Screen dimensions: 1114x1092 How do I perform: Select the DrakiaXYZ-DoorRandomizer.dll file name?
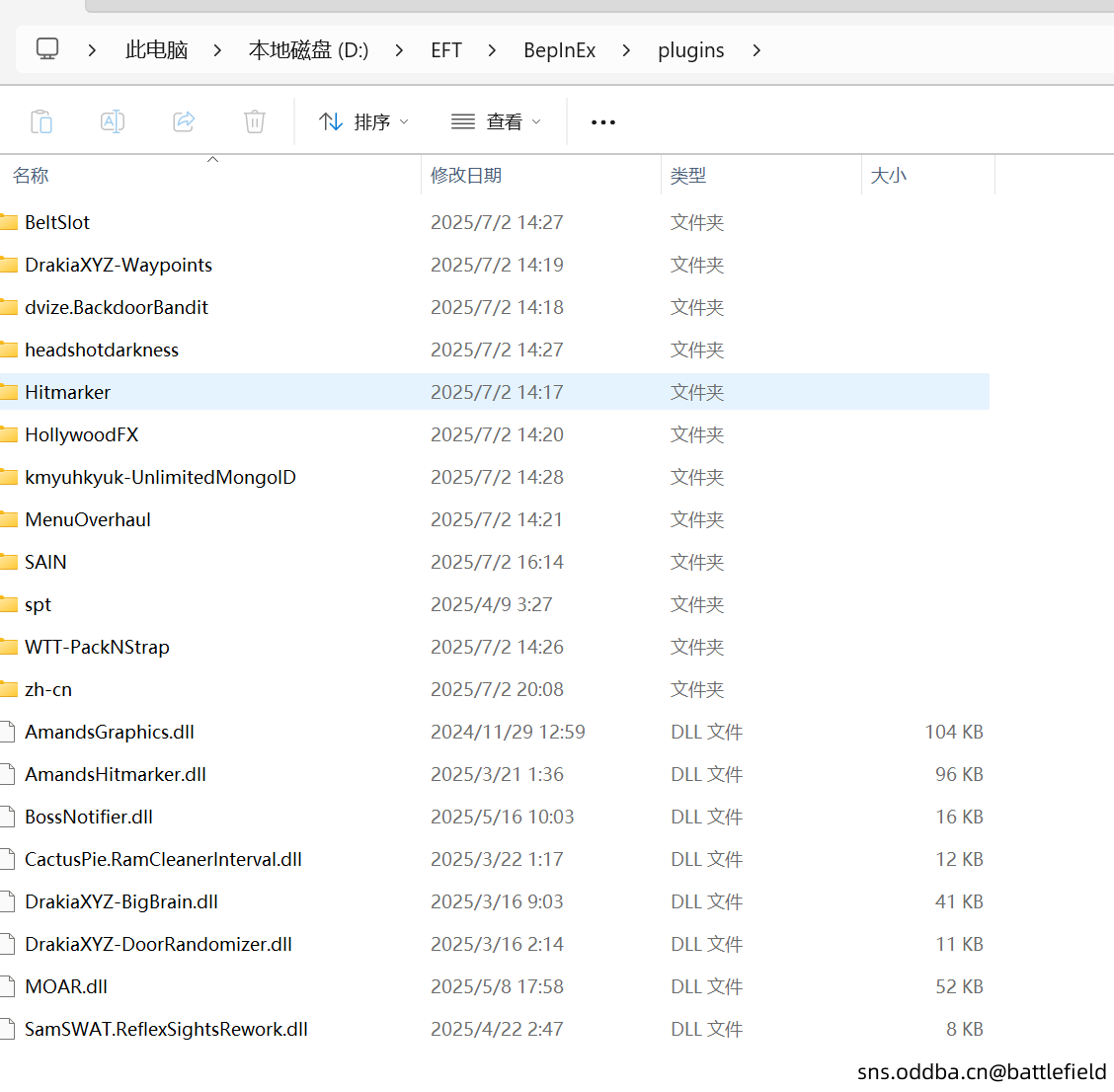click(158, 944)
